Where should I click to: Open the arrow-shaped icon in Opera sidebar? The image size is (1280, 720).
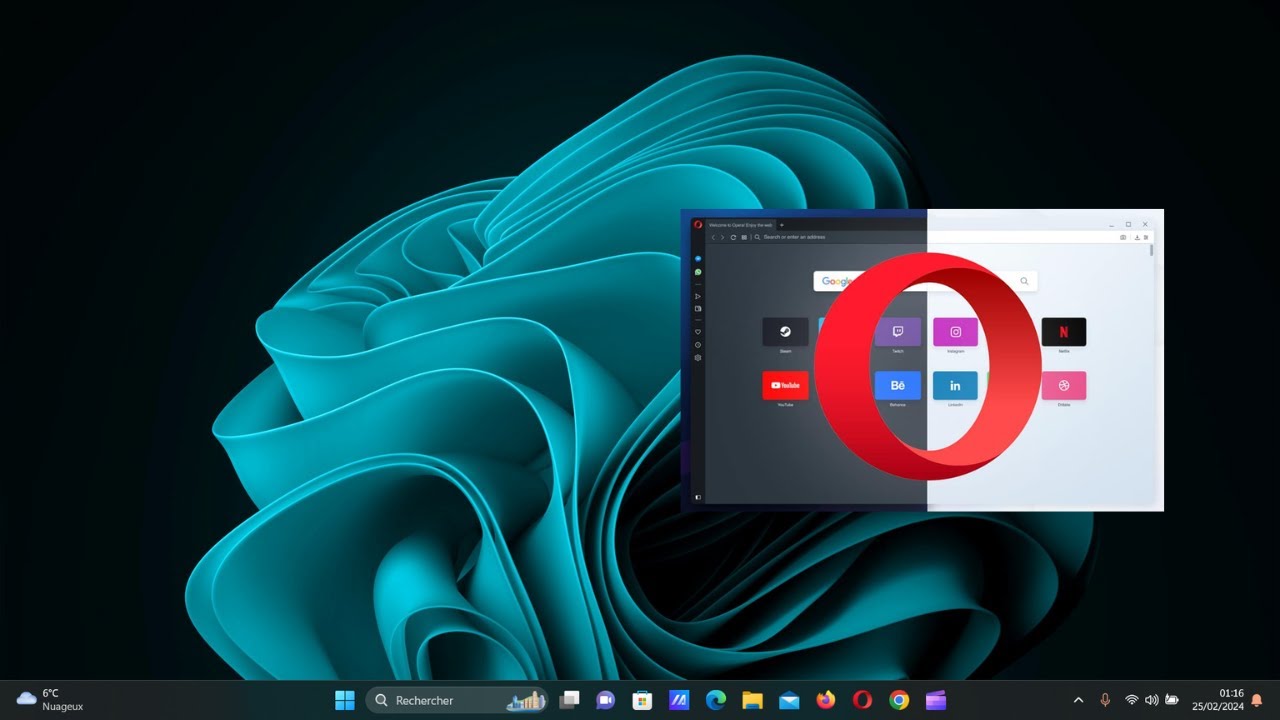click(x=698, y=296)
